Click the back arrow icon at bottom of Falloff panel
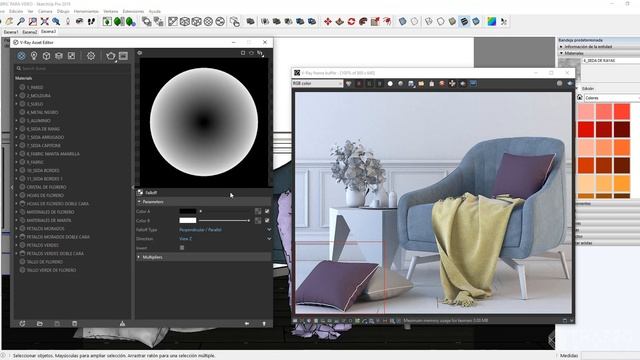Image resolution: width=640 pixels, height=360 pixels. point(247,324)
